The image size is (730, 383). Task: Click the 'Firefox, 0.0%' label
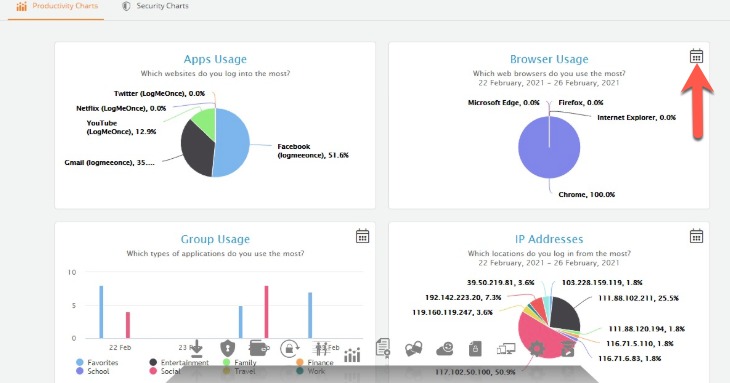coord(581,102)
